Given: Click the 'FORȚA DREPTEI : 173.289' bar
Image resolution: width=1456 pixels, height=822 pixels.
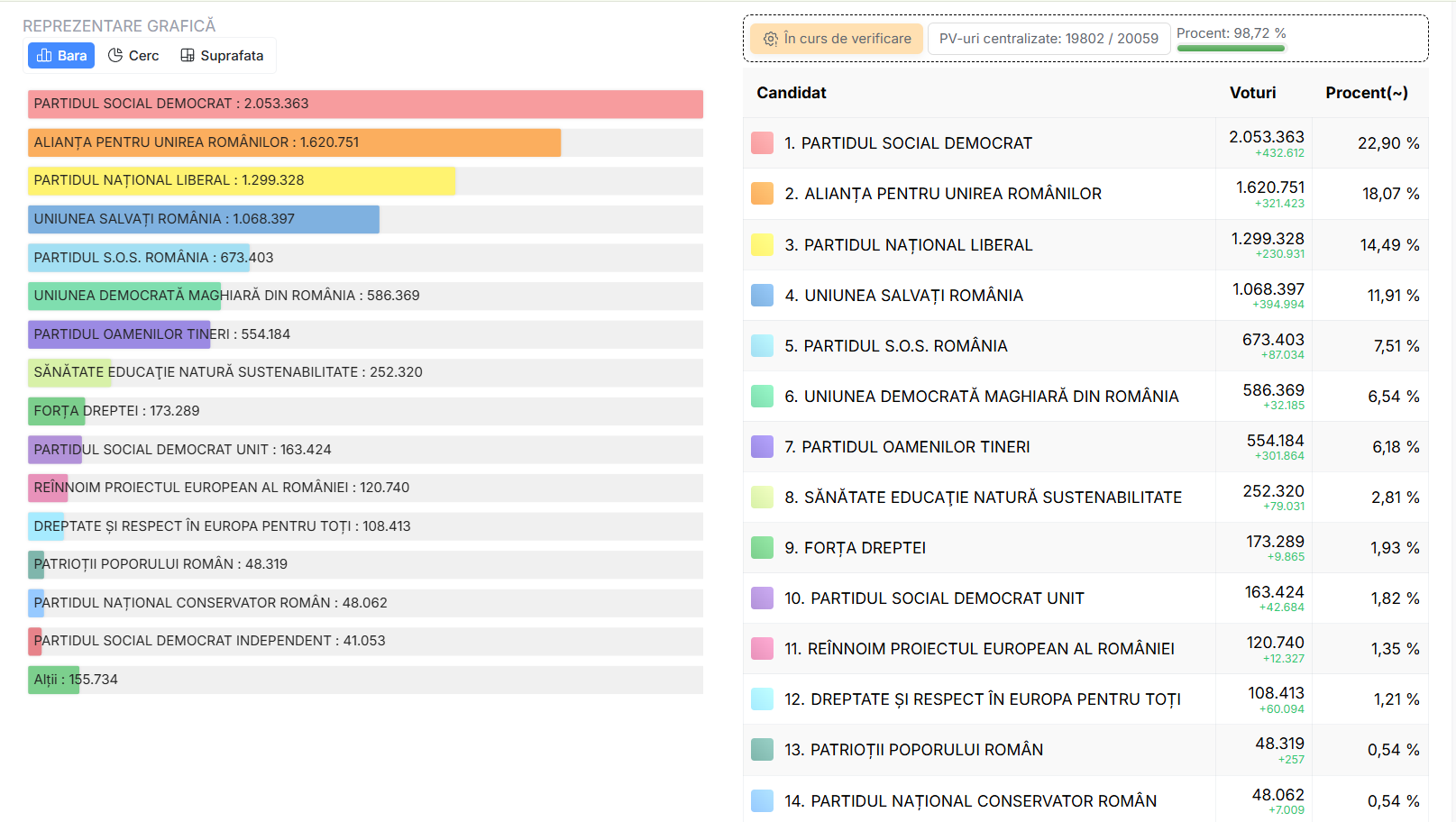Looking at the screenshot, I should click(57, 411).
